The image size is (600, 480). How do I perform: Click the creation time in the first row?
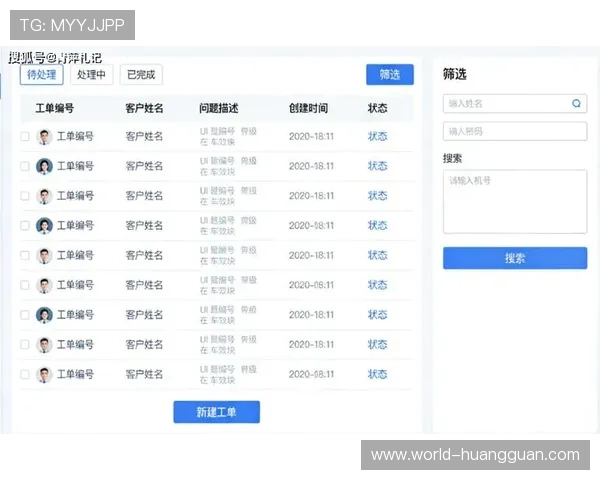(311, 136)
